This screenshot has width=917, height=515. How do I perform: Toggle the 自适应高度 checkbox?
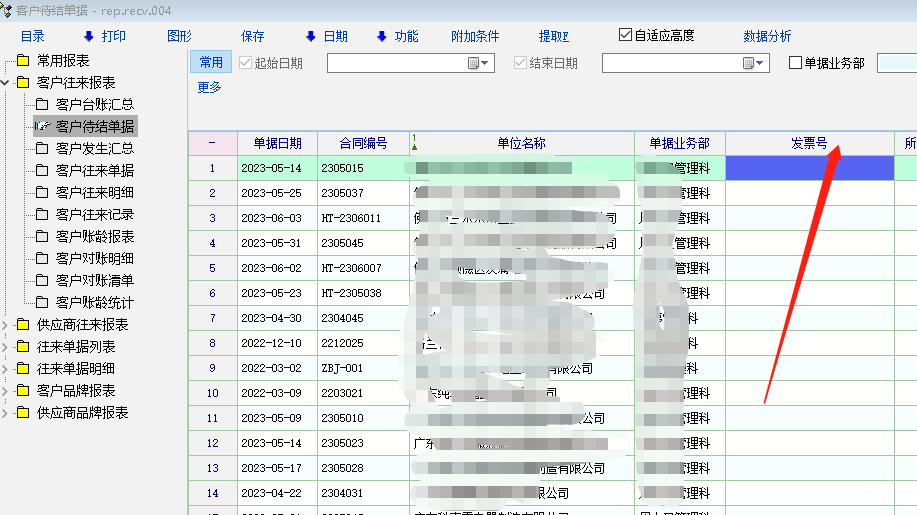(626, 35)
